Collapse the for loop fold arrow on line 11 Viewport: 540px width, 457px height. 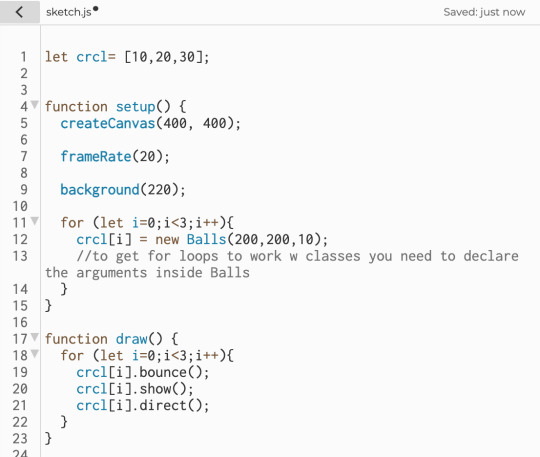(34, 220)
